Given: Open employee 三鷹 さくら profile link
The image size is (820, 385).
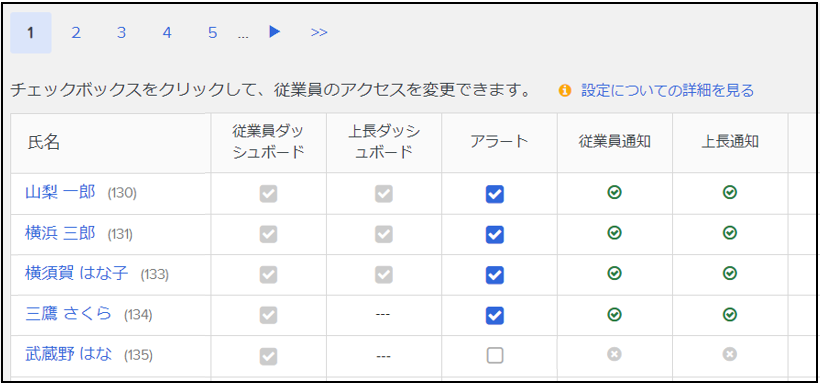Looking at the screenshot, I should [x=69, y=313].
